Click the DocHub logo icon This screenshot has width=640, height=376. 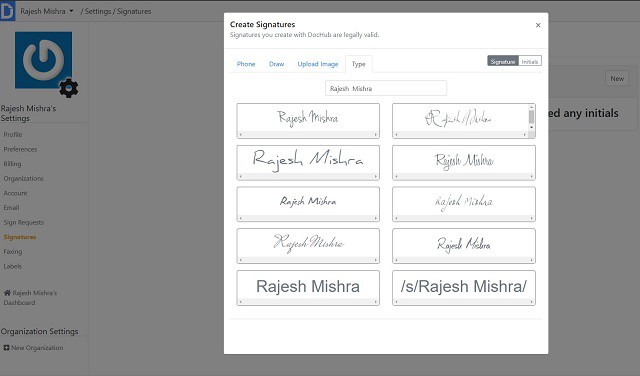(x=7, y=11)
